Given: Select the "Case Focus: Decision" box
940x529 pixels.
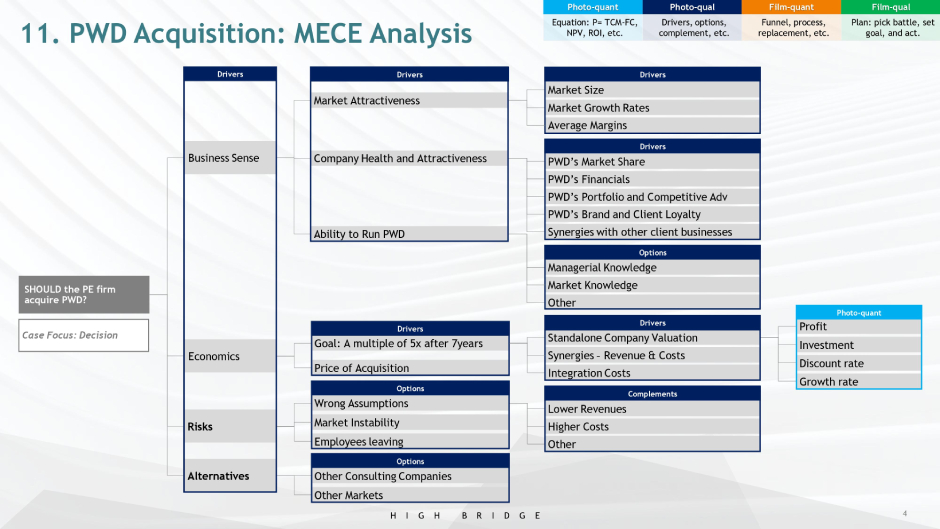Looking at the screenshot, I should coord(83,335).
